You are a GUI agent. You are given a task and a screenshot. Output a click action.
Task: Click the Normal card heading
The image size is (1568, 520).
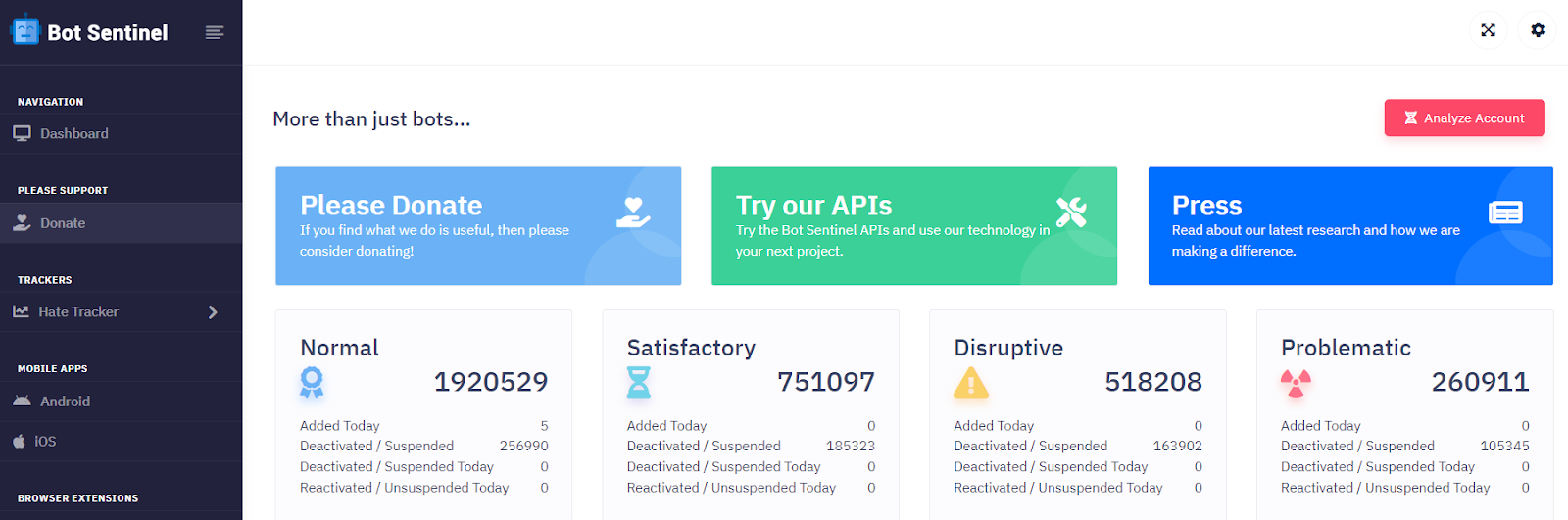339,348
